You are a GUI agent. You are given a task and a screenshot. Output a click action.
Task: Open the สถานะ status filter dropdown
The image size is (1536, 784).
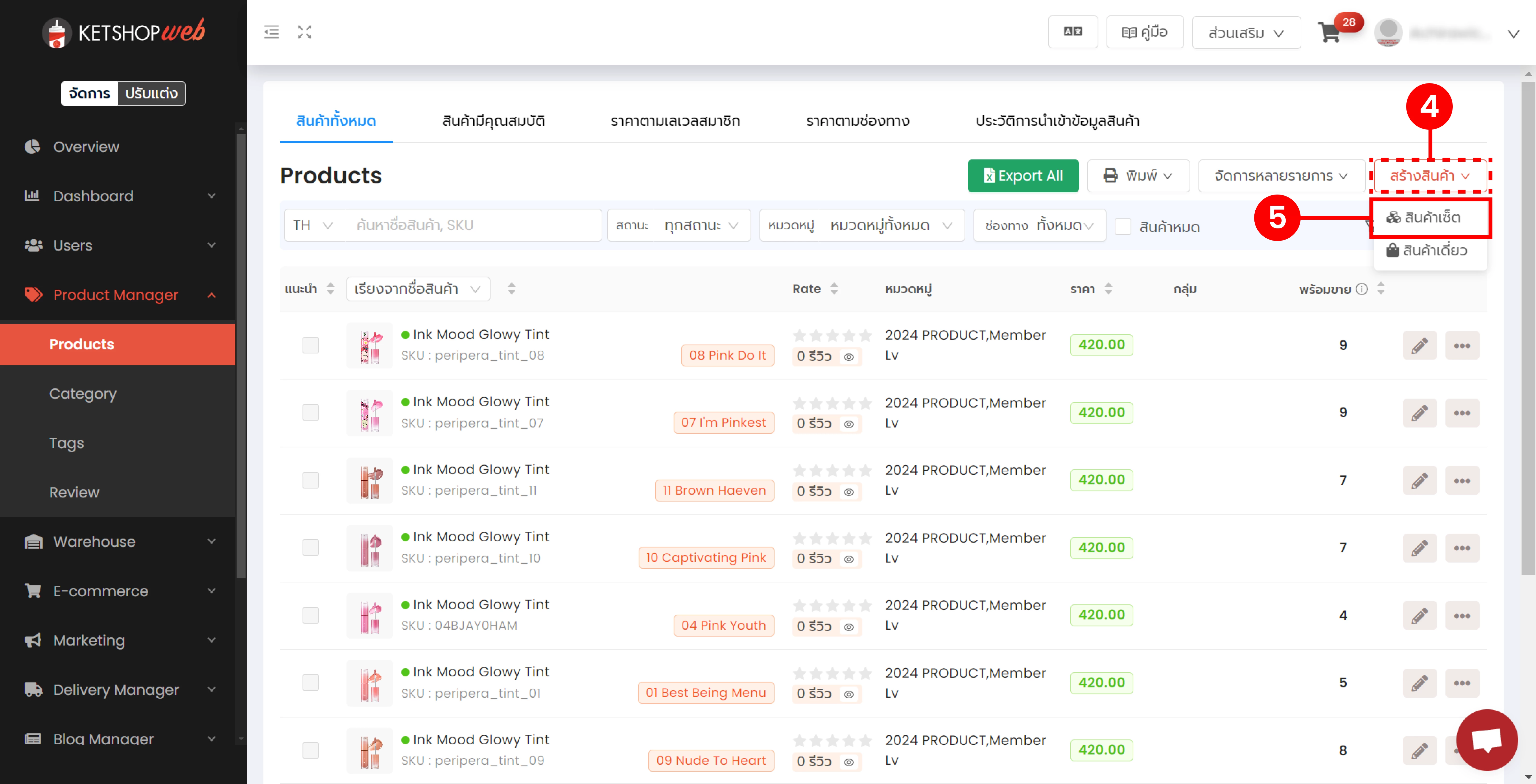coord(679,225)
